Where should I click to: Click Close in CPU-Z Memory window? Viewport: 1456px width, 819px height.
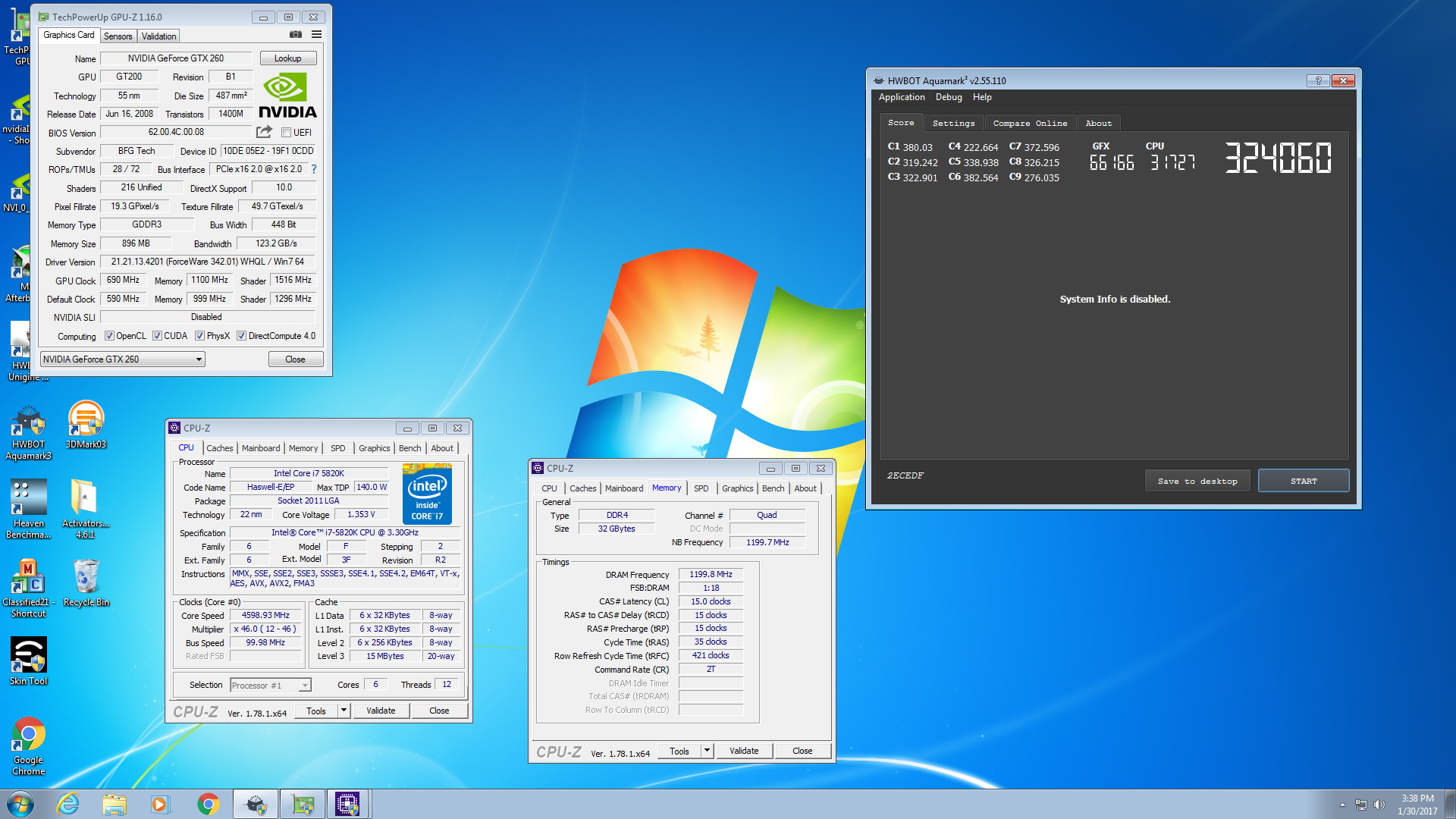point(802,751)
